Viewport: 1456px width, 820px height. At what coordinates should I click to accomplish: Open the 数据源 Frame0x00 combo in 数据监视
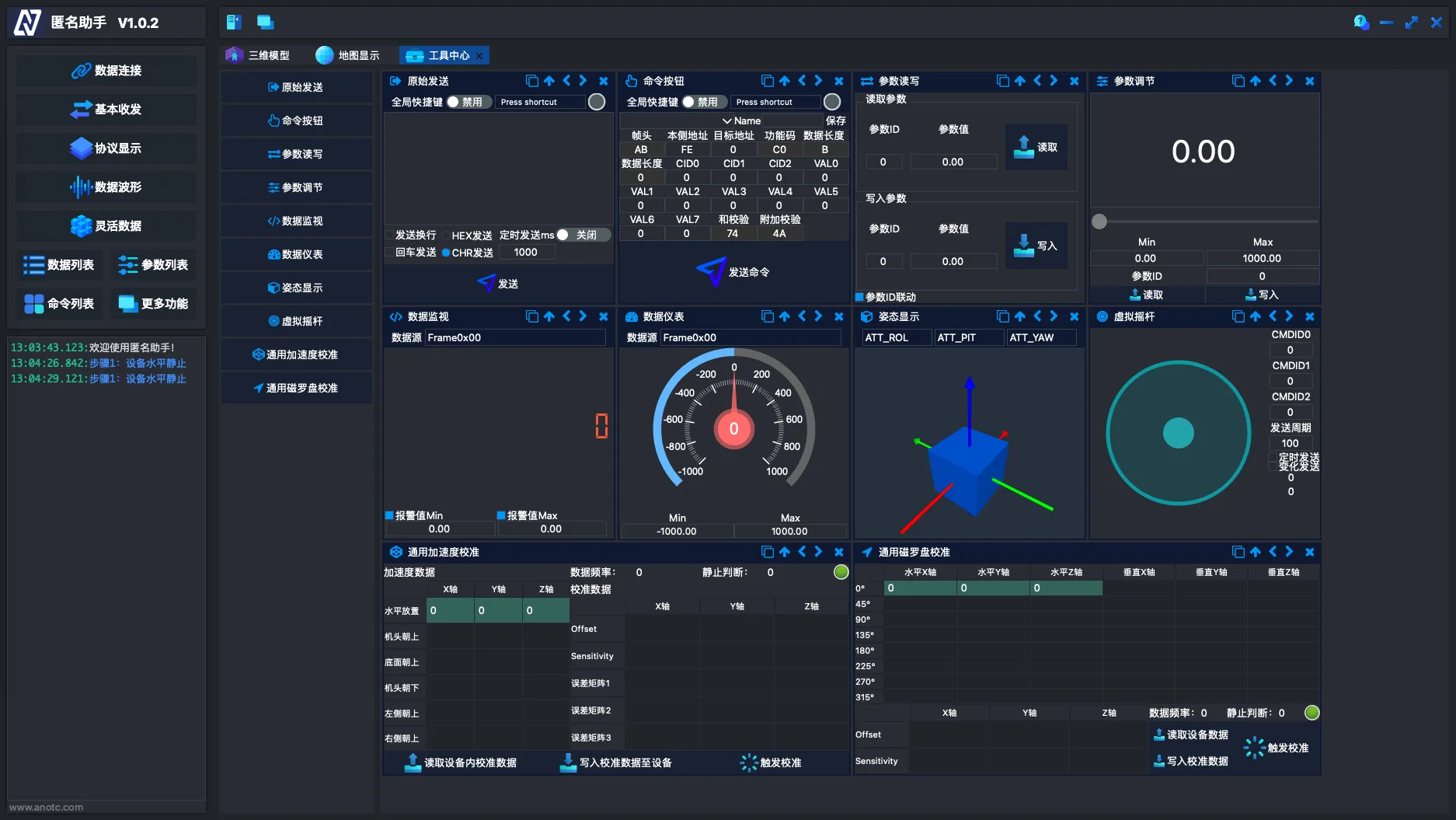tap(515, 337)
